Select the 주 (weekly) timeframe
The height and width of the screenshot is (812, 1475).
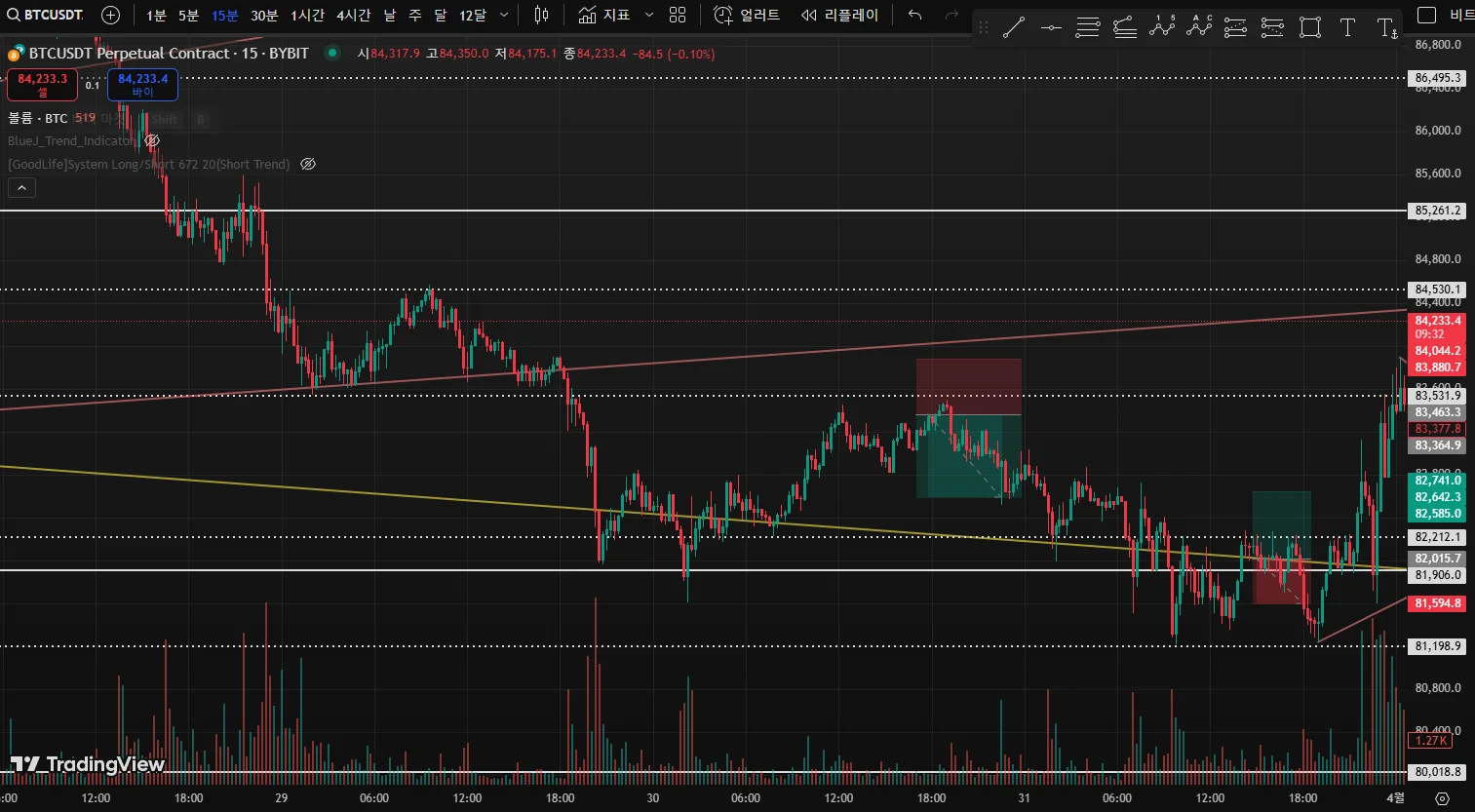coord(415,16)
